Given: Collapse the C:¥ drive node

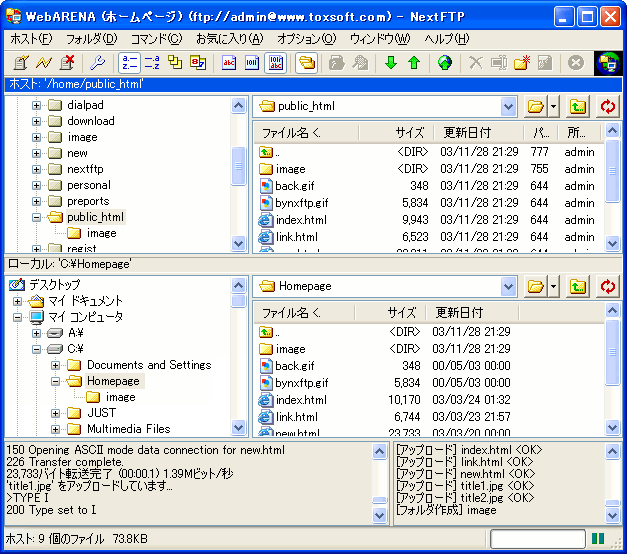Looking at the screenshot, I should [36, 349].
